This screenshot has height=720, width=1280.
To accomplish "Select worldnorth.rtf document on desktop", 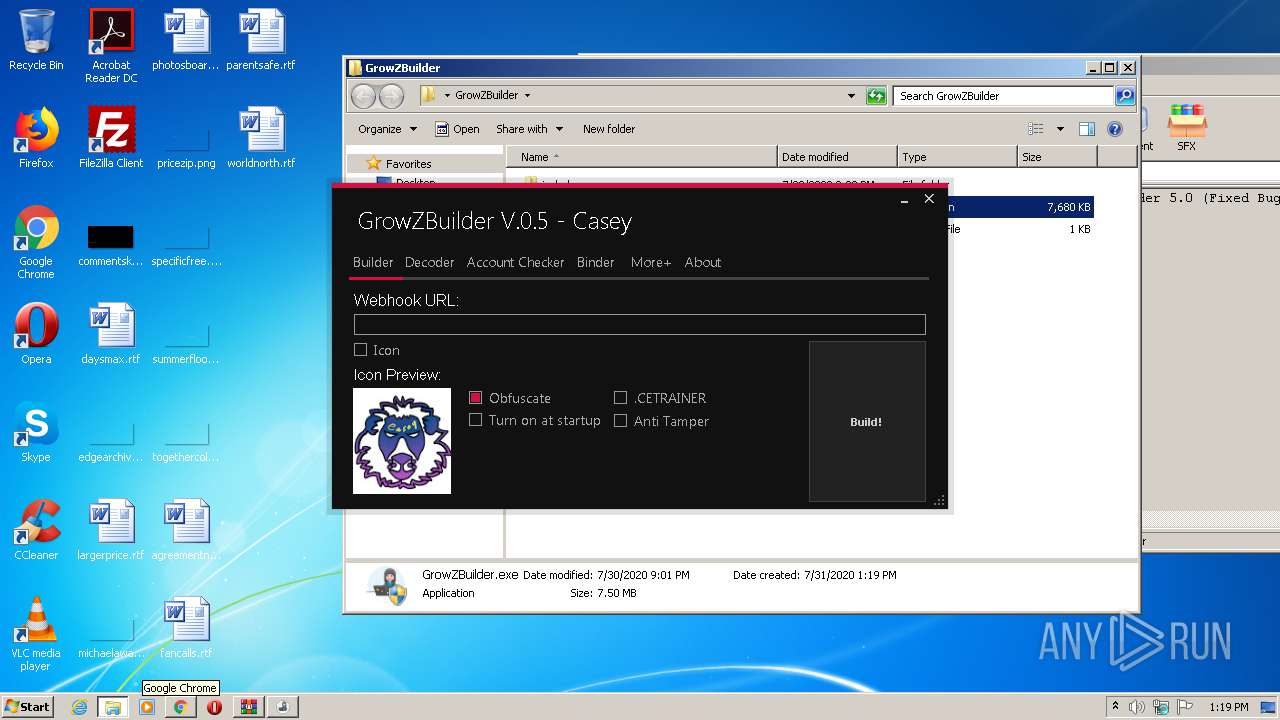I will (261, 138).
